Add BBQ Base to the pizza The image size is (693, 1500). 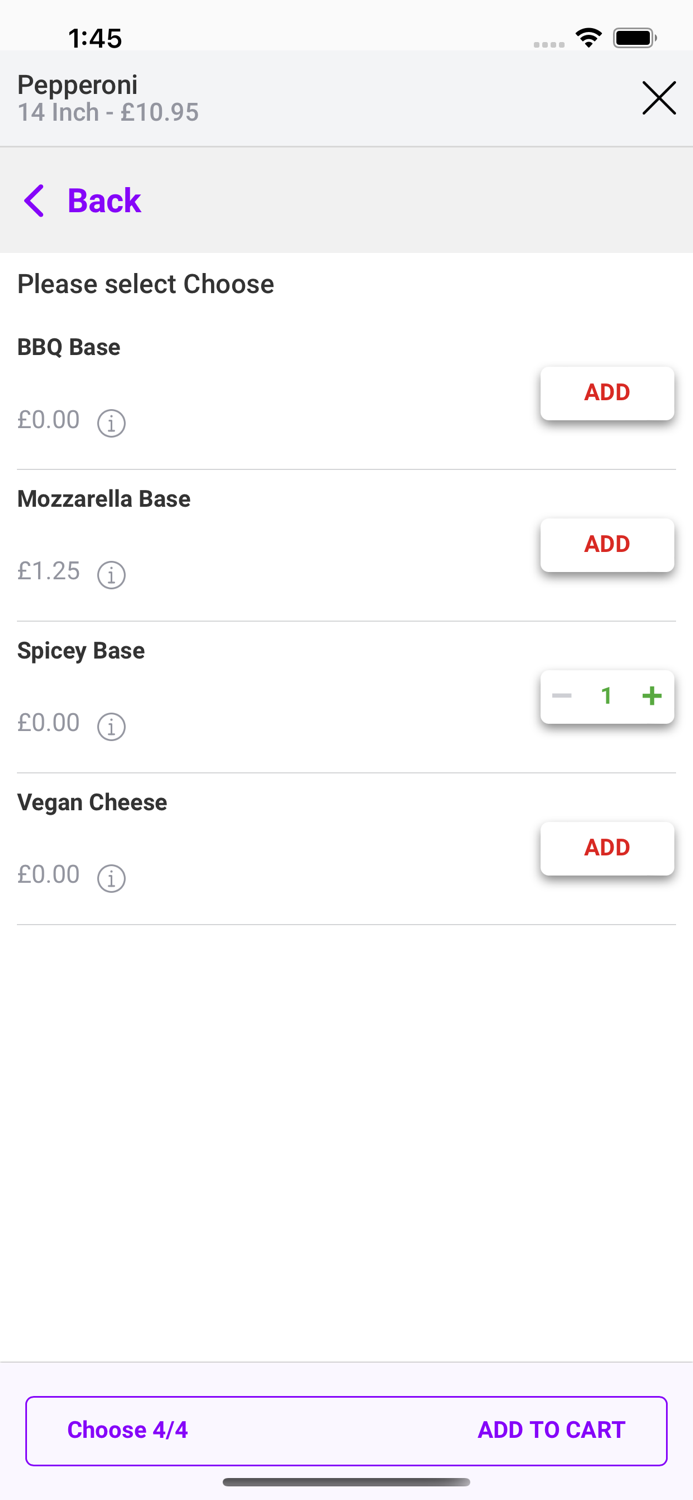click(607, 393)
